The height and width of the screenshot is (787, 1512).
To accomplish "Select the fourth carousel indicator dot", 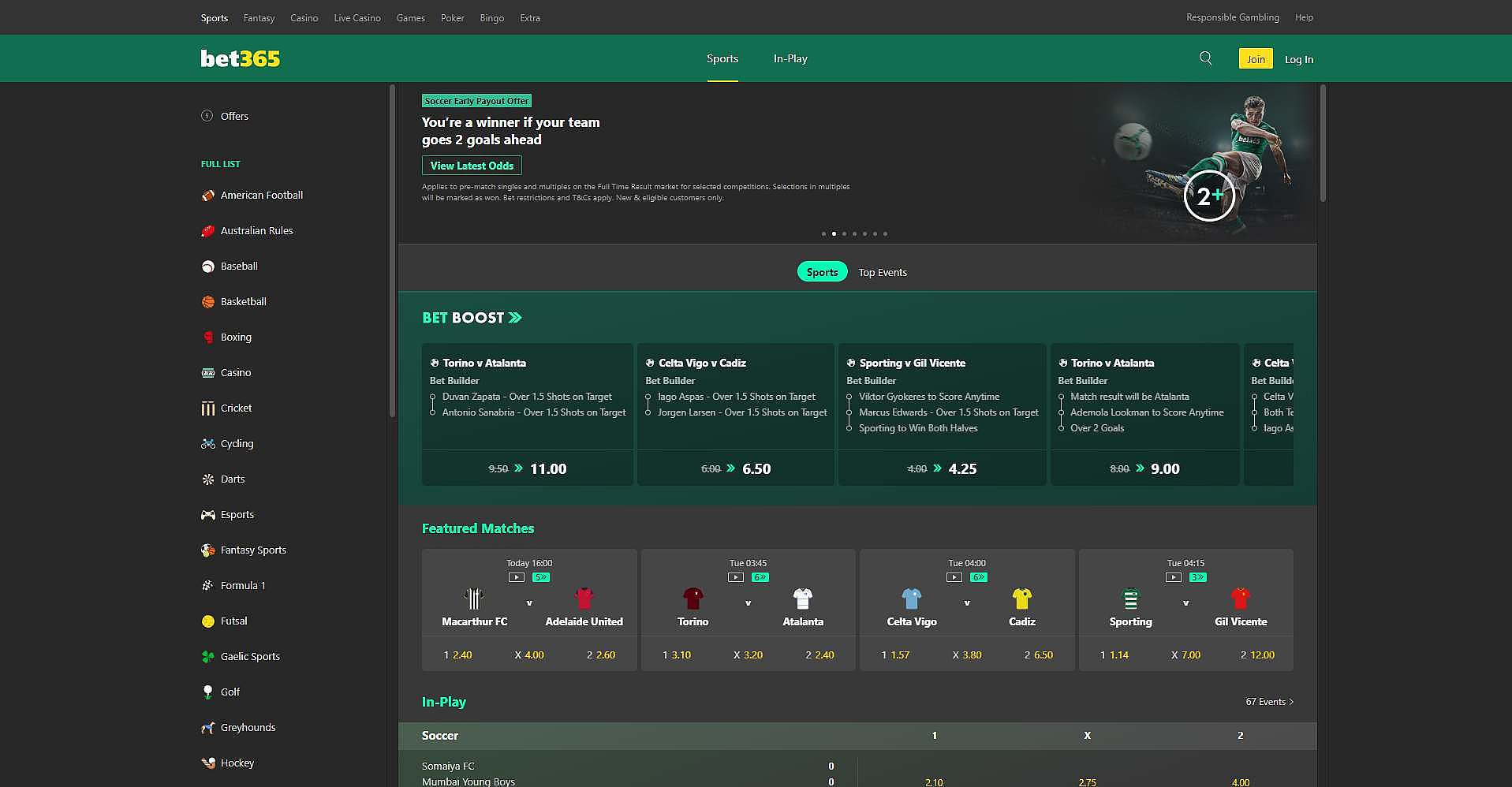I will (854, 233).
